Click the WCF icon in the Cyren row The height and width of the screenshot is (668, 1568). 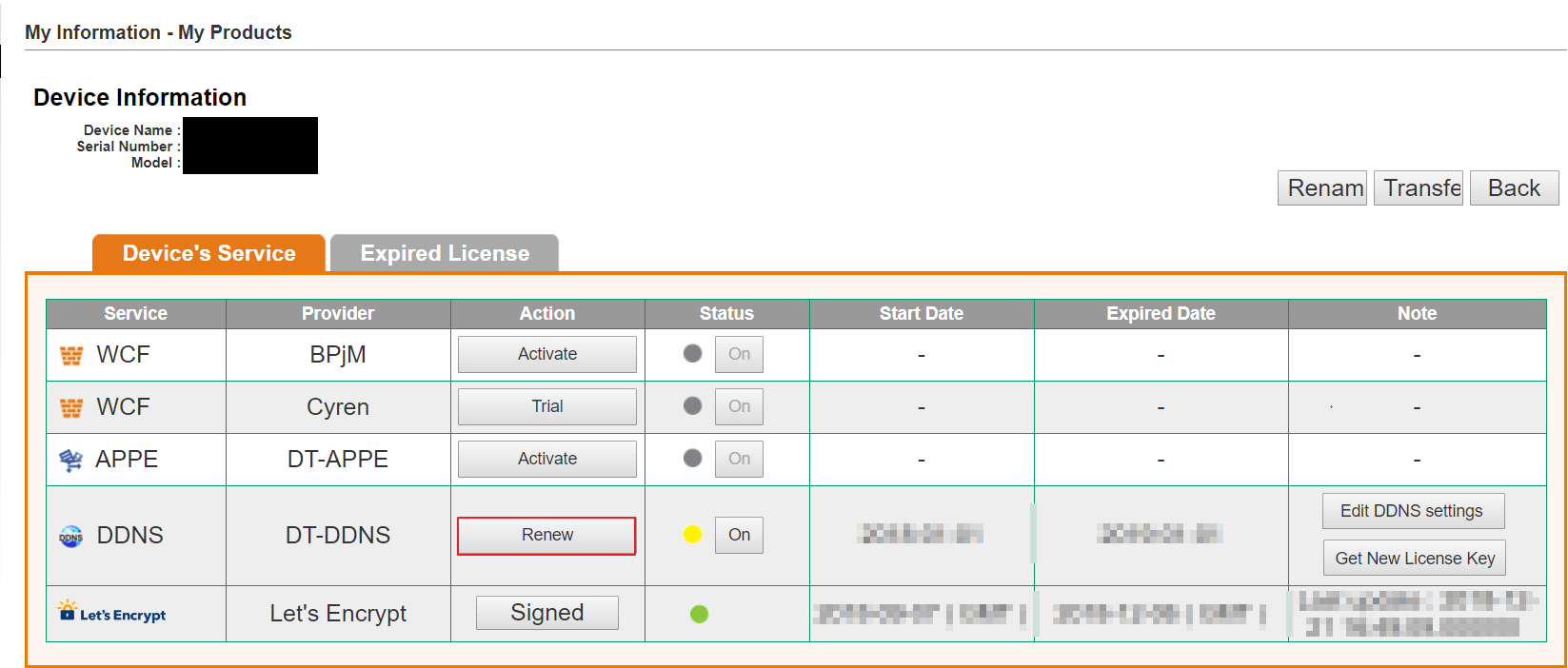71,408
